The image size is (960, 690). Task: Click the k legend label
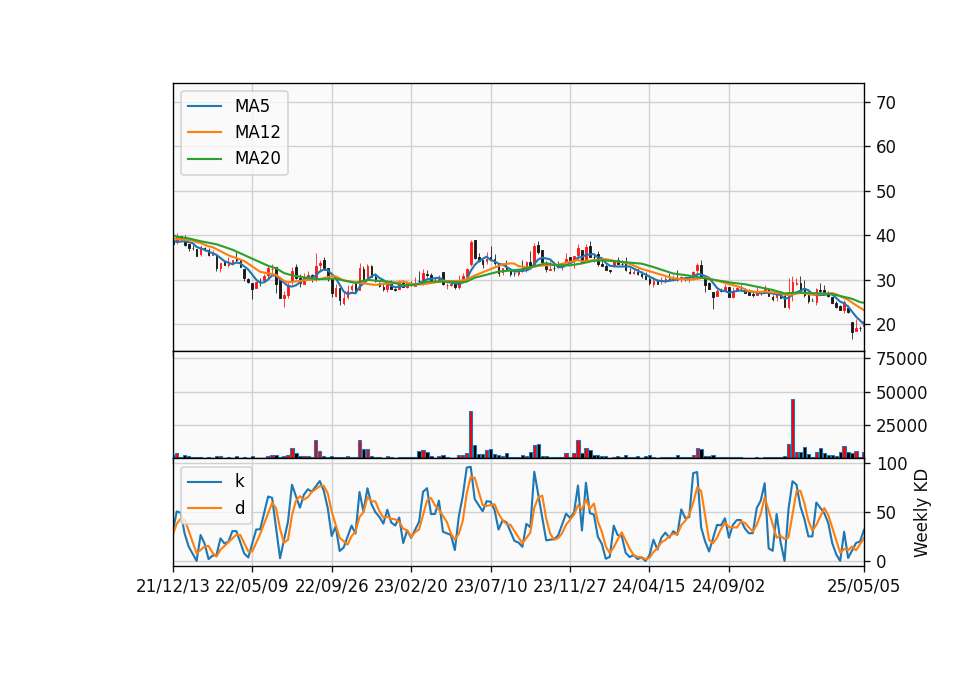pos(239,481)
